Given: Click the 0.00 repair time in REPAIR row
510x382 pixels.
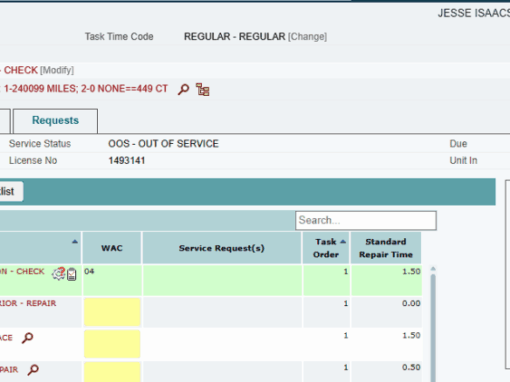Looking at the screenshot, I should (x=411, y=303).
